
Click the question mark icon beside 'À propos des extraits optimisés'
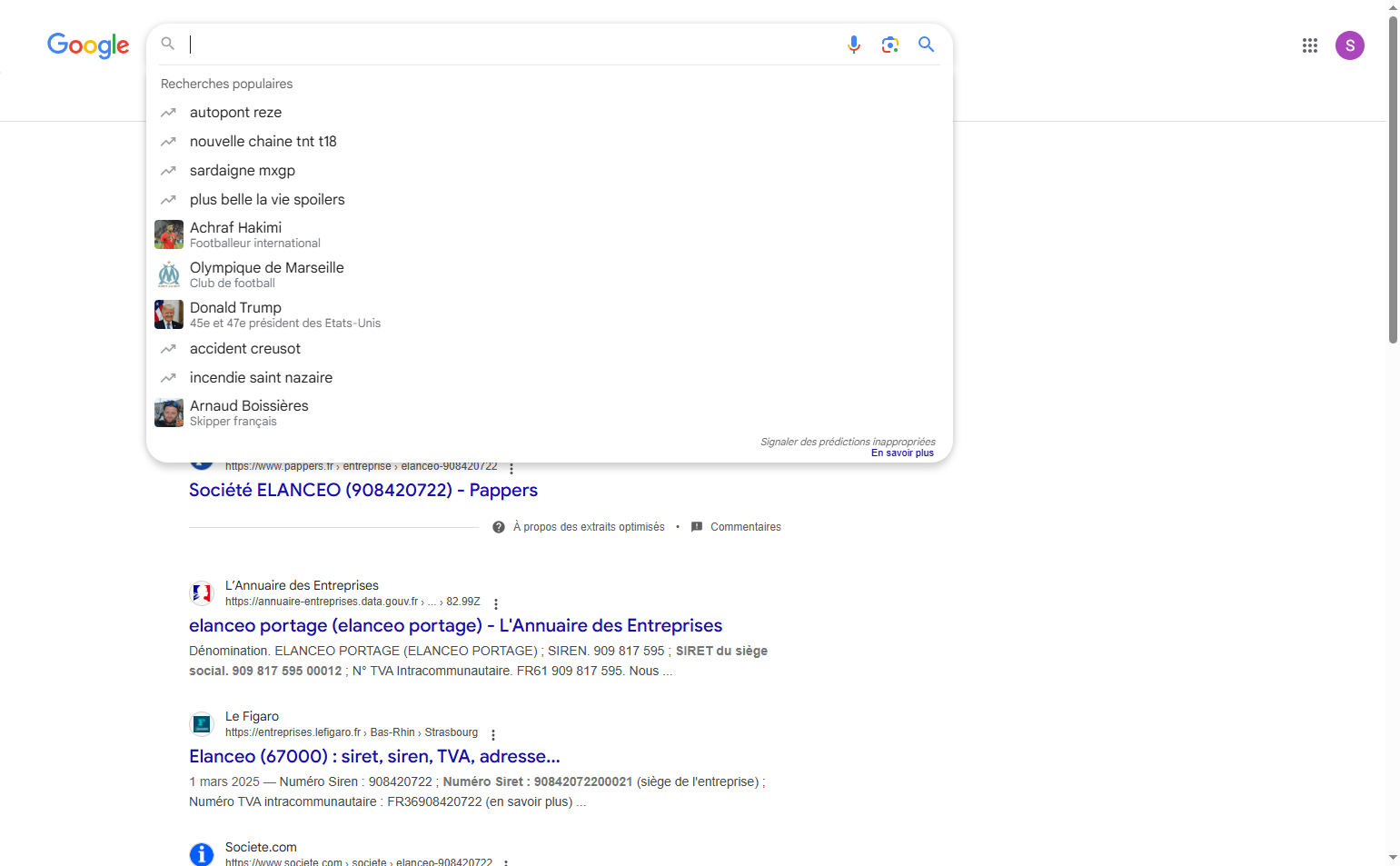pos(499,527)
